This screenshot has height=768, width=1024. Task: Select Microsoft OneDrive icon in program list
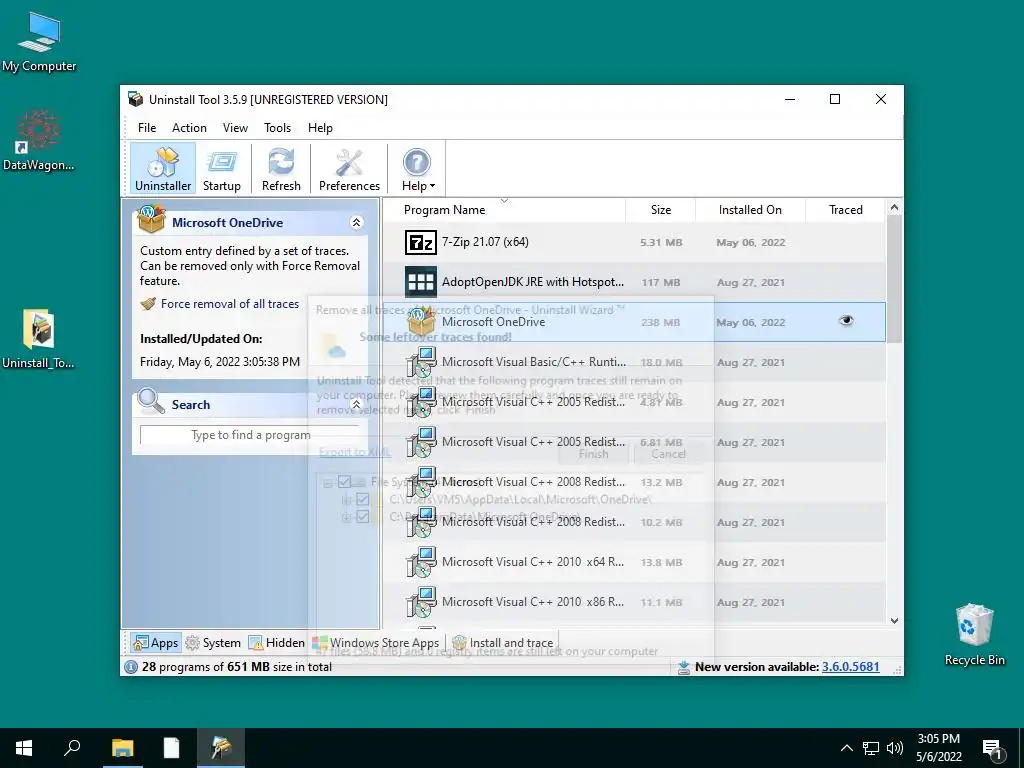[421, 321]
